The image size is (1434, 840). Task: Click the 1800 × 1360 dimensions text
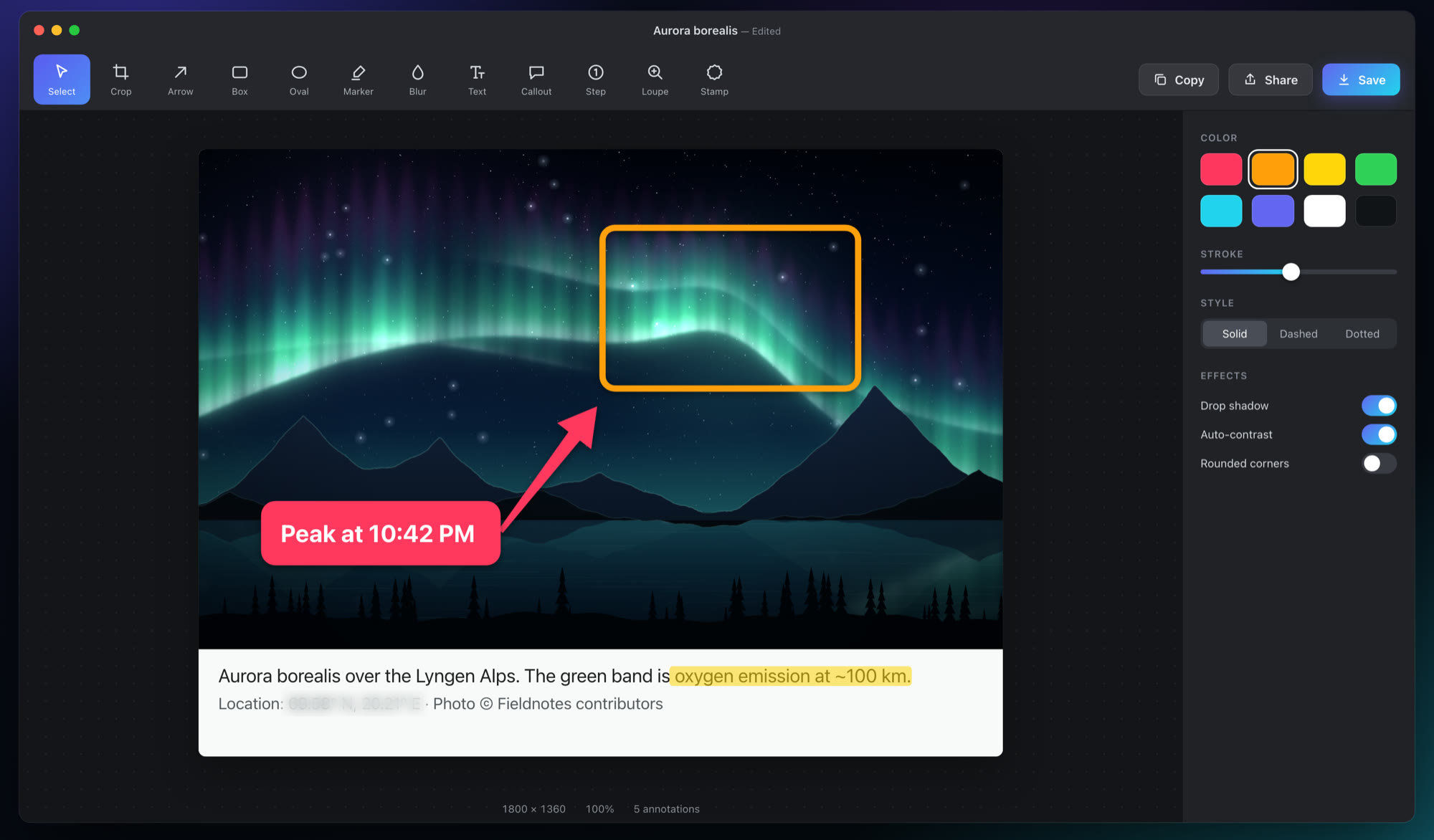click(x=533, y=808)
